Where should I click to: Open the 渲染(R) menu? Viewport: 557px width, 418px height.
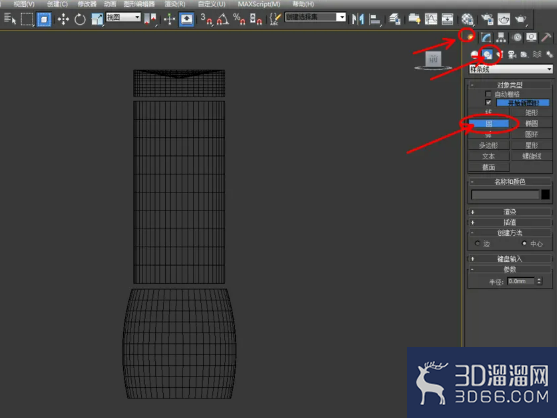pos(175,4)
